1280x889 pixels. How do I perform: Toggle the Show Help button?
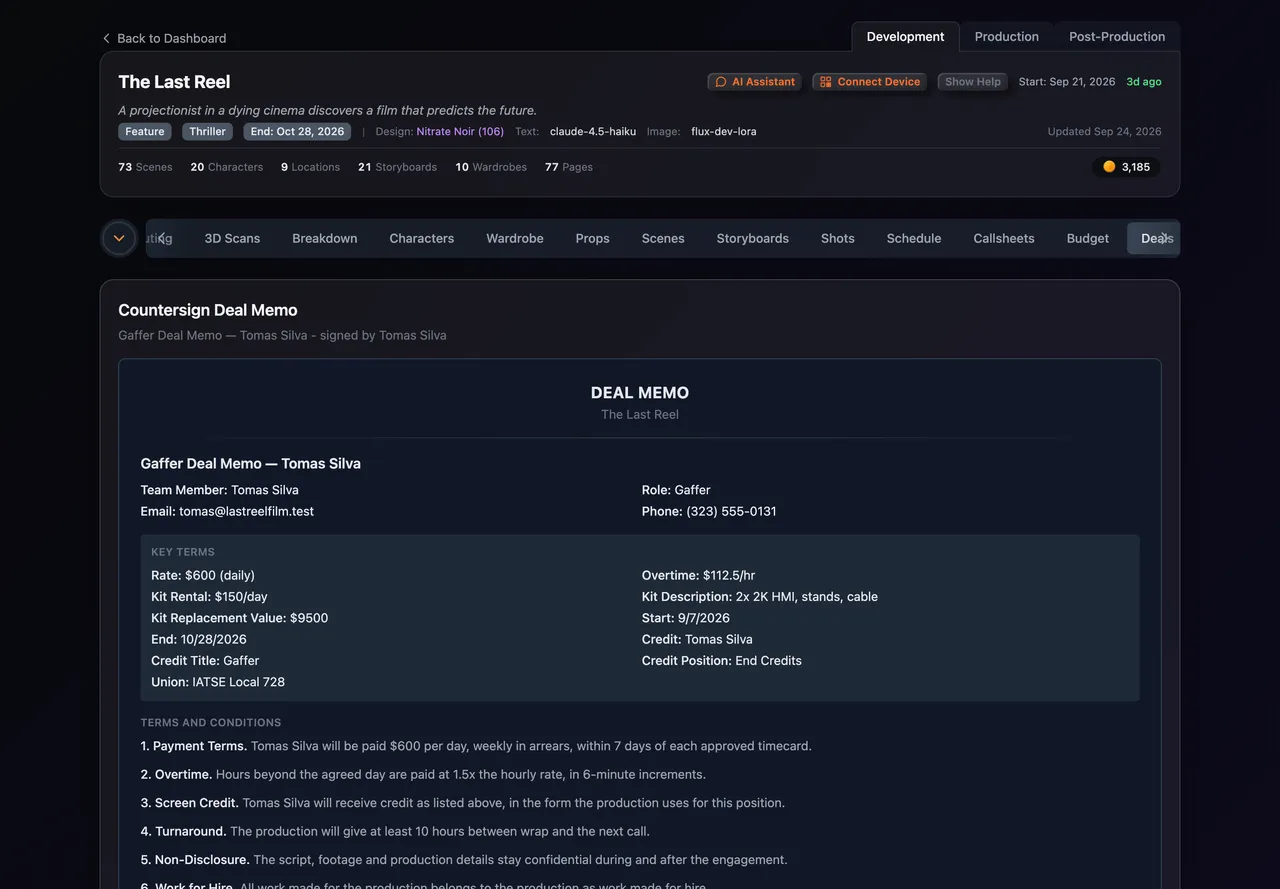click(973, 82)
